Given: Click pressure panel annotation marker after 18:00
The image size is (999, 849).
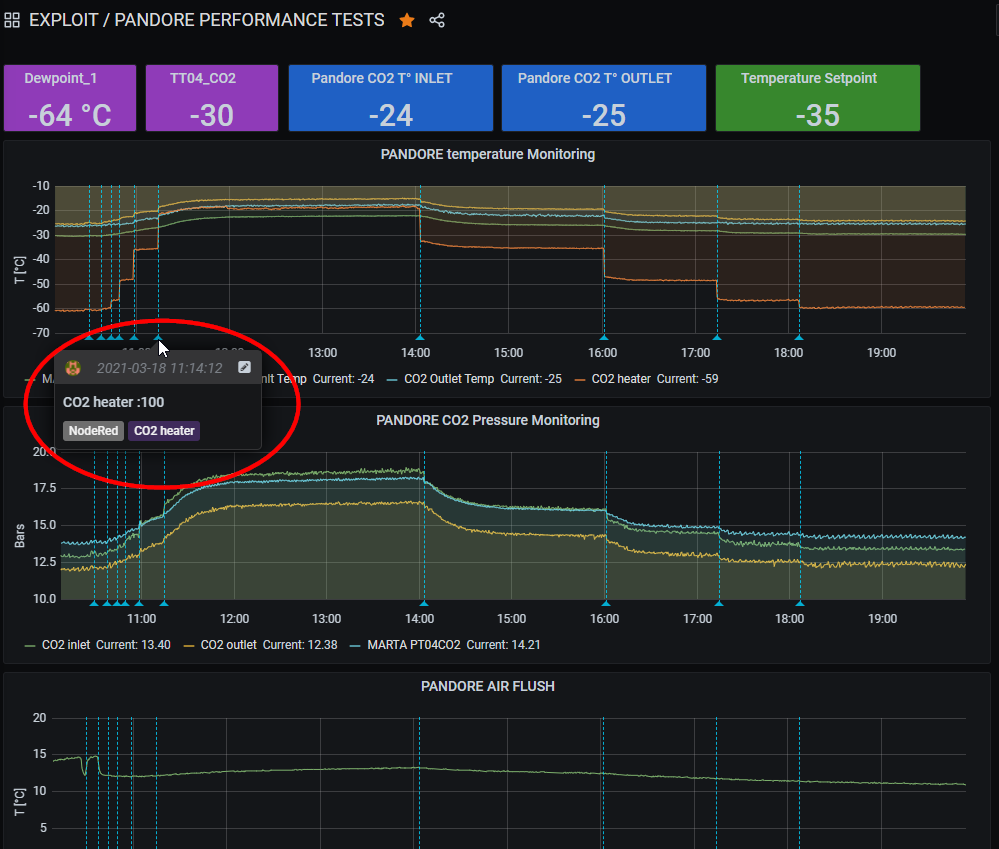Looking at the screenshot, I should pos(800,603).
